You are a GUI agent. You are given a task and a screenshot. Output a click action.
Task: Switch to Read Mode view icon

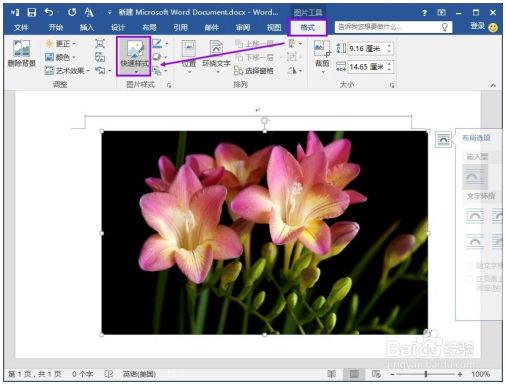(331, 374)
